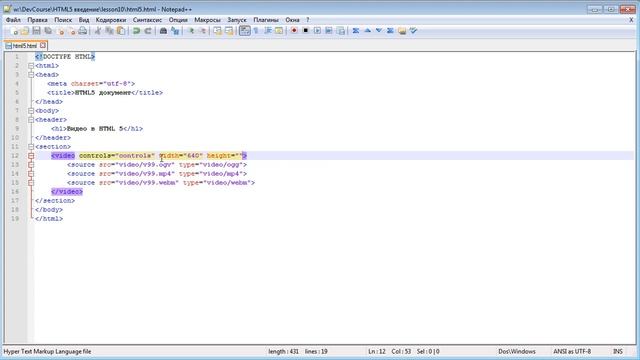Viewport: 640px width, 360px height.
Task: Save the file with the floppy disk icon
Action: click(x=36, y=31)
